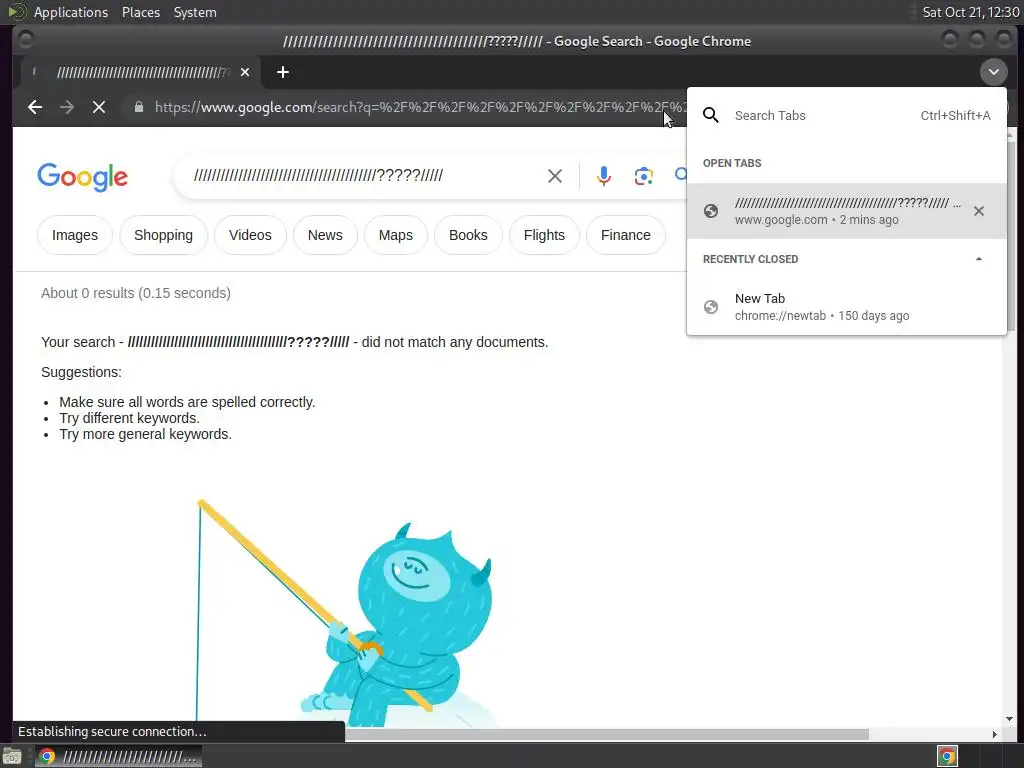This screenshot has height=768, width=1024.
Task: Click the Chrome icon in the bottom-right tray
Action: pyautogui.click(x=947, y=756)
